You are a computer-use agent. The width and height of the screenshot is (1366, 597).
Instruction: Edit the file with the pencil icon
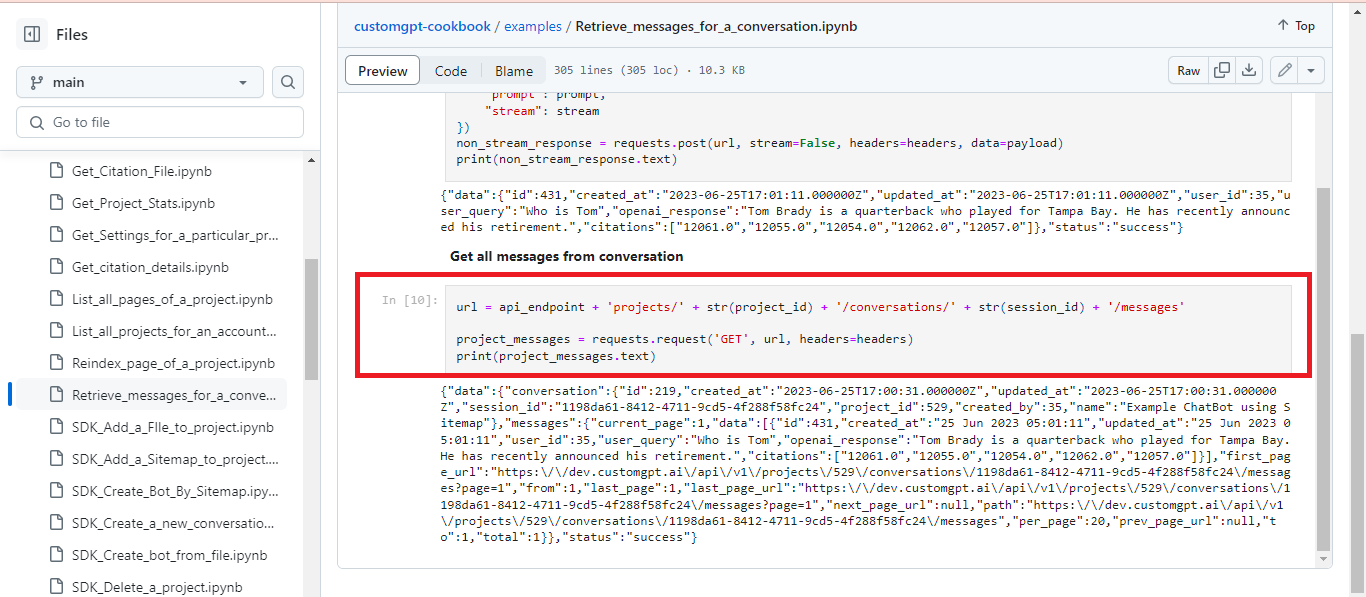click(1285, 70)
